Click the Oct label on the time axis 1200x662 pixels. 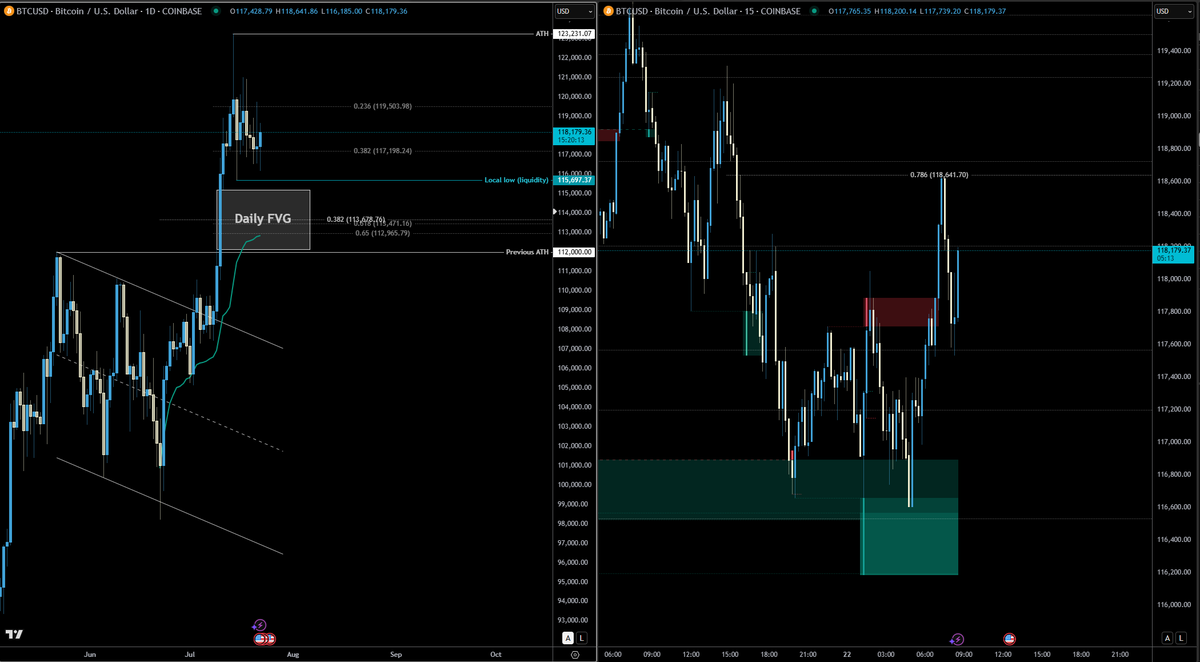click(x=496, y=654)
